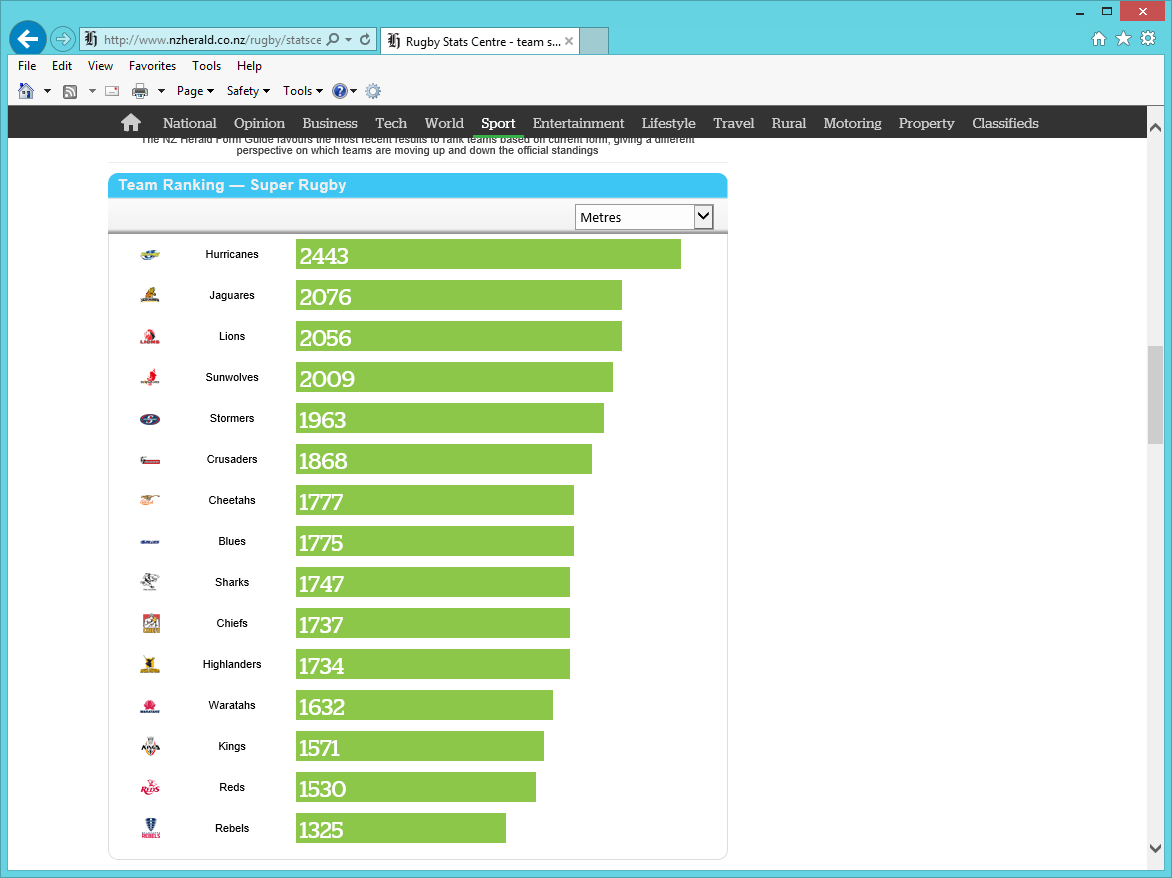The height and width of the screenshot is (878, 1172).
Task: Click the Blues team logo
Action: click(149, 542)
